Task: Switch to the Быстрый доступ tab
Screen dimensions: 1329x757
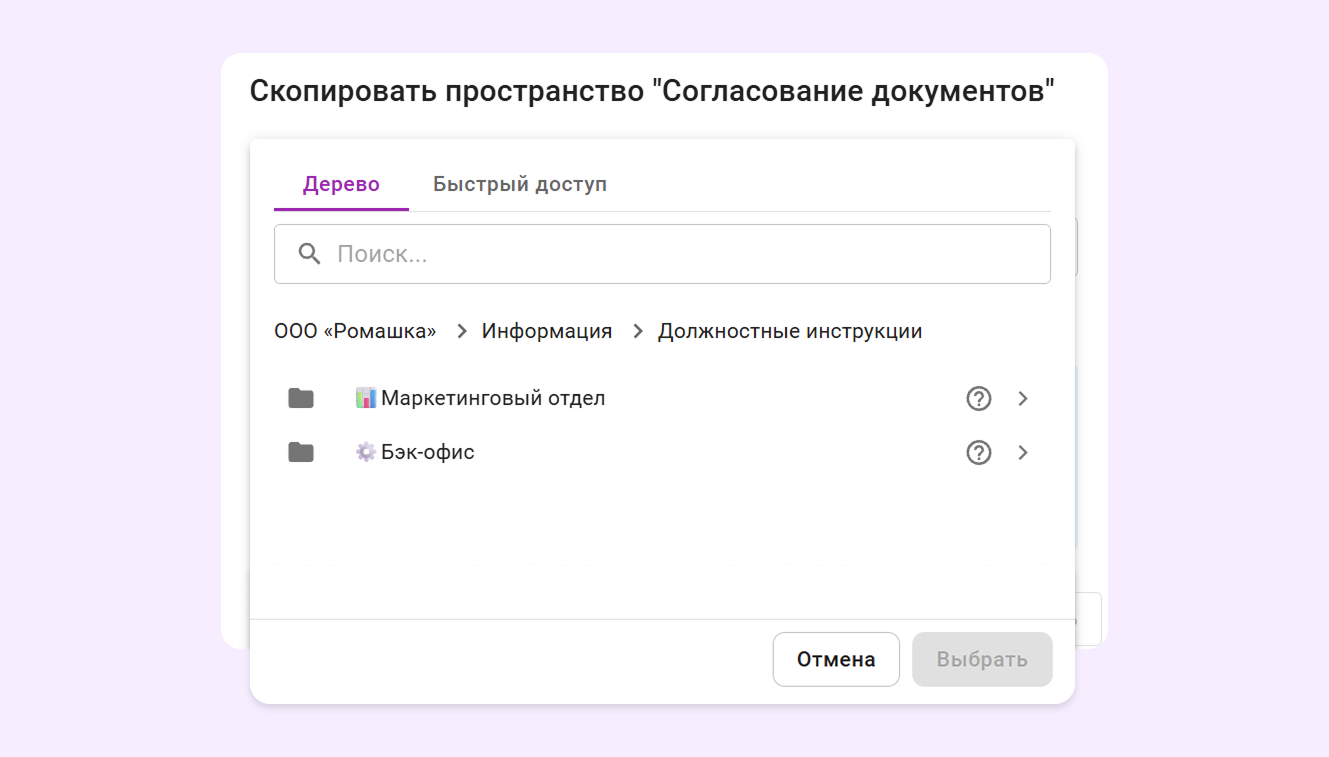Action: [x=520, y=184]
